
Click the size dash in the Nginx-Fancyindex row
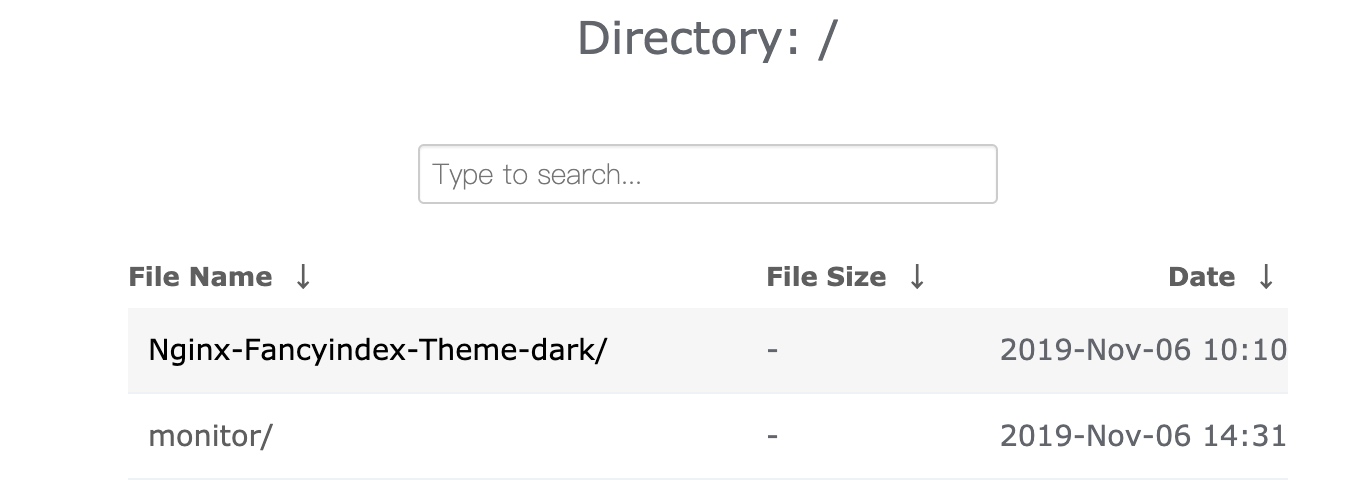point(773,350)
